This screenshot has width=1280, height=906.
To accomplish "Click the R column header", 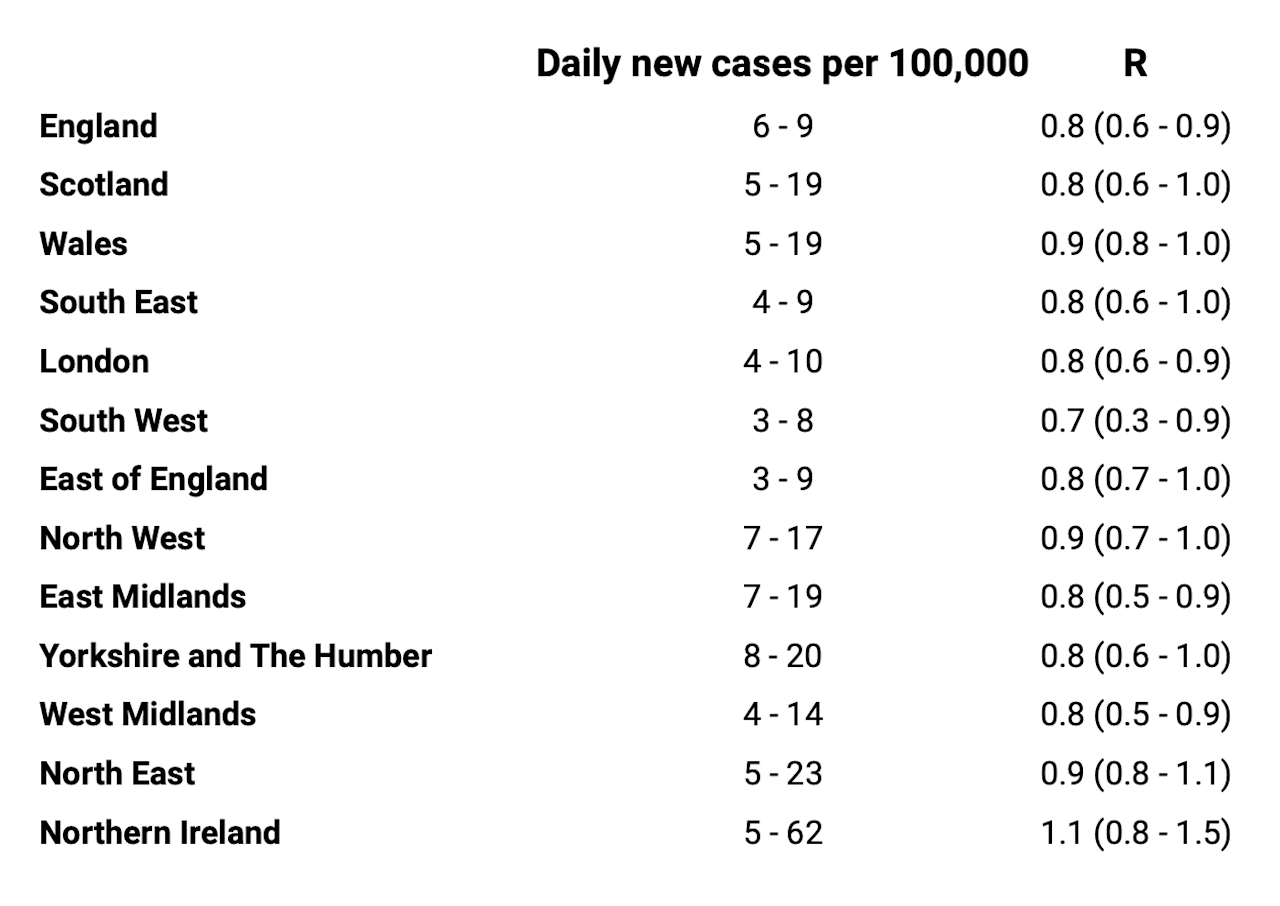I will (x=1135, y=64).
